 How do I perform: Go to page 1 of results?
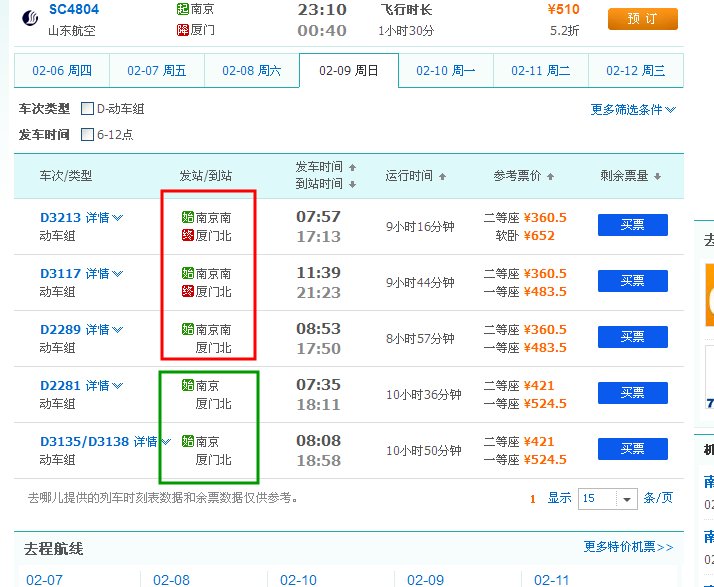point(533,499)
